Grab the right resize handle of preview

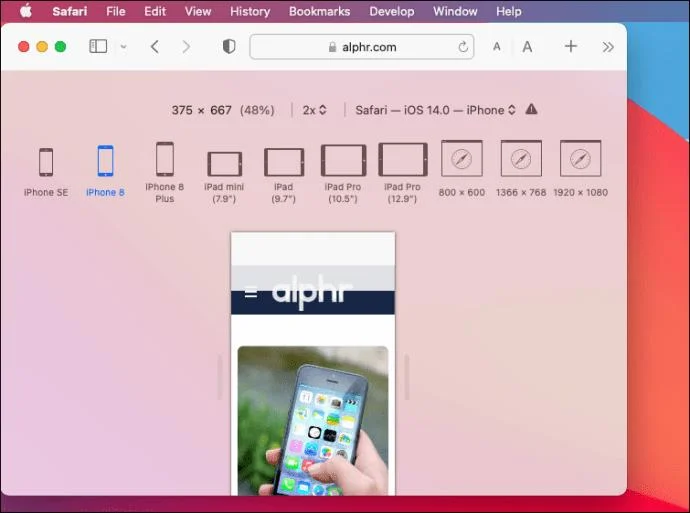point(407,377)
